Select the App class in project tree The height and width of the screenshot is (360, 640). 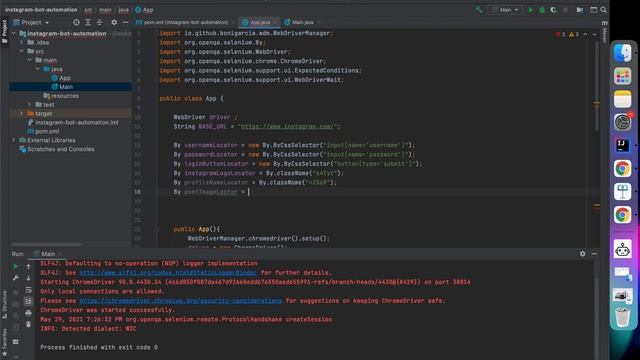click(65, 78)
